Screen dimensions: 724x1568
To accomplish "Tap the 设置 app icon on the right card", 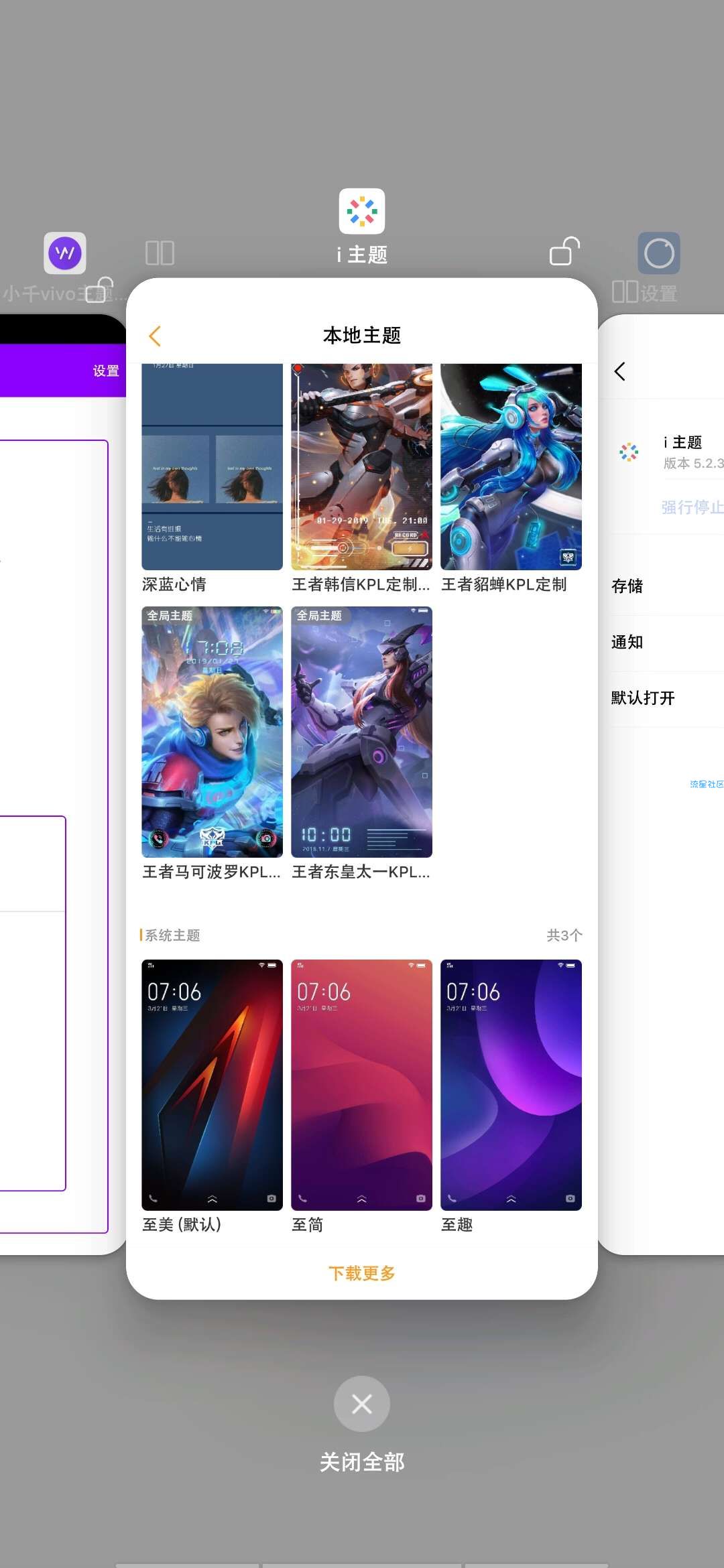I will [x=659, y=253].
